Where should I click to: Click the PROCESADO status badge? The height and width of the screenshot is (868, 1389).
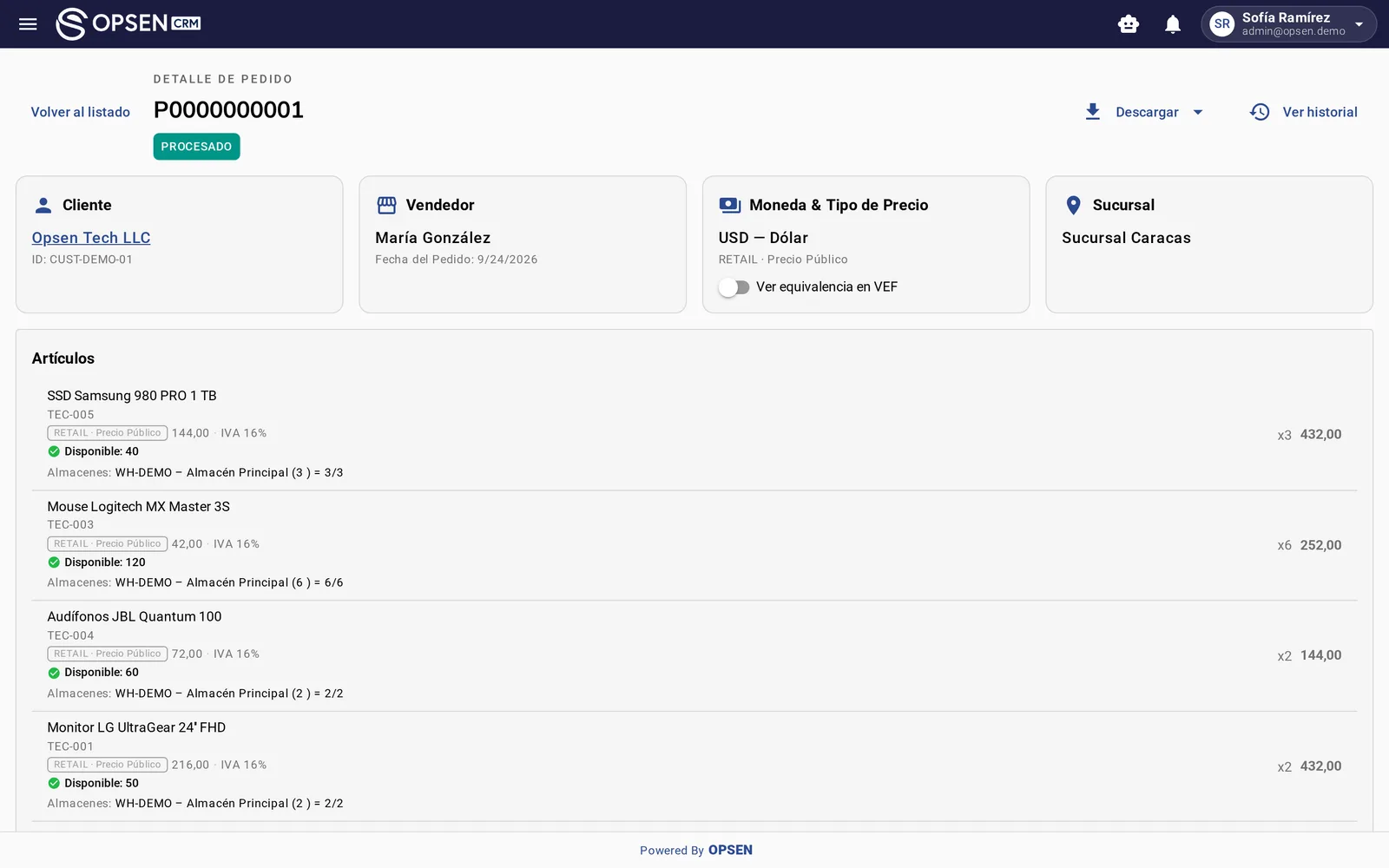pos(196,147)
